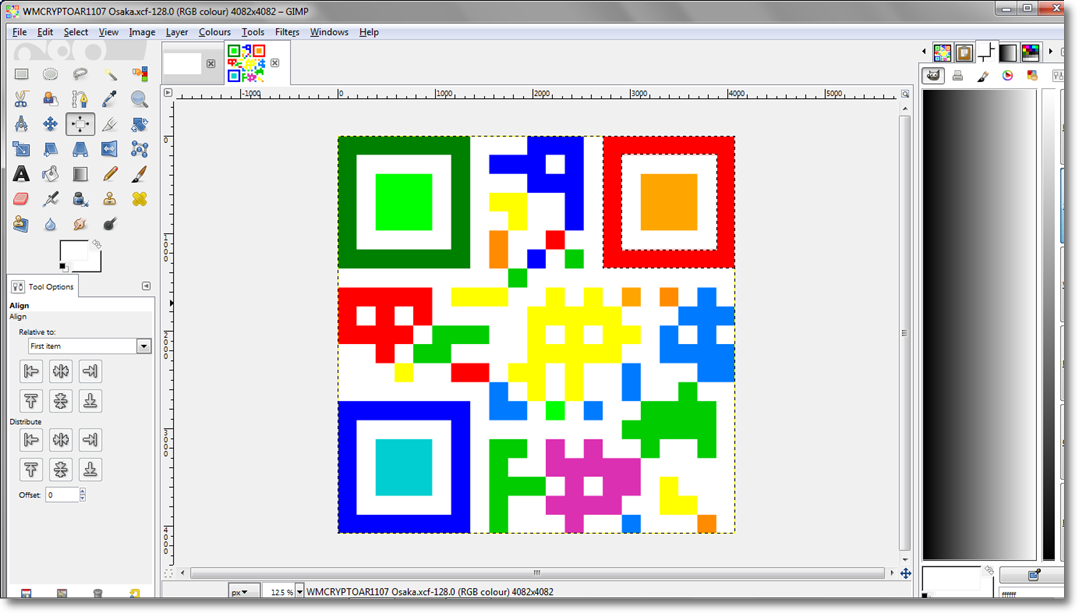Viewport: 1080px width, 615px height.
Task: Switch to the Palettes tab in right dock
Action: click(x=1030, y=52)
